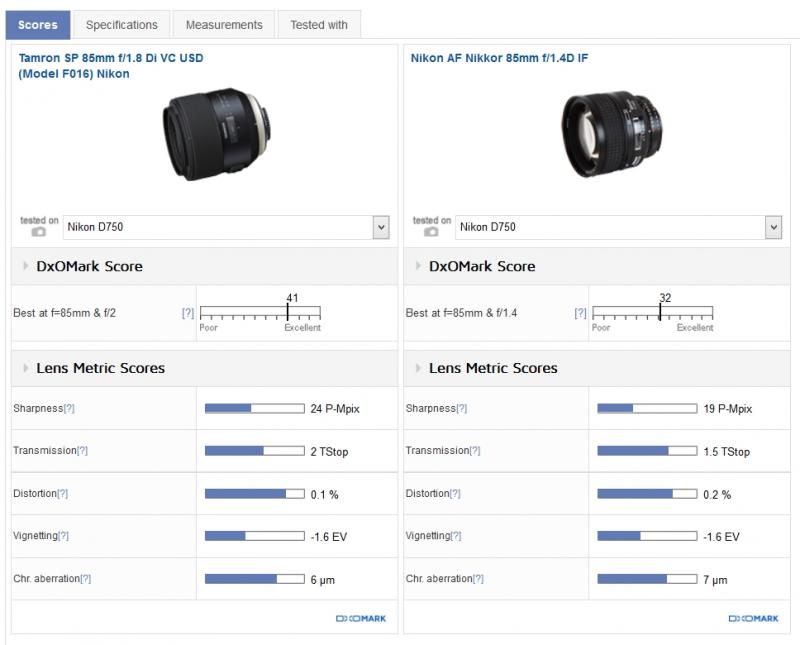Click the Nikkor sharpness bar at 19 P-Mpix
This screenshot has width=800, height=645.
(647, 408)
